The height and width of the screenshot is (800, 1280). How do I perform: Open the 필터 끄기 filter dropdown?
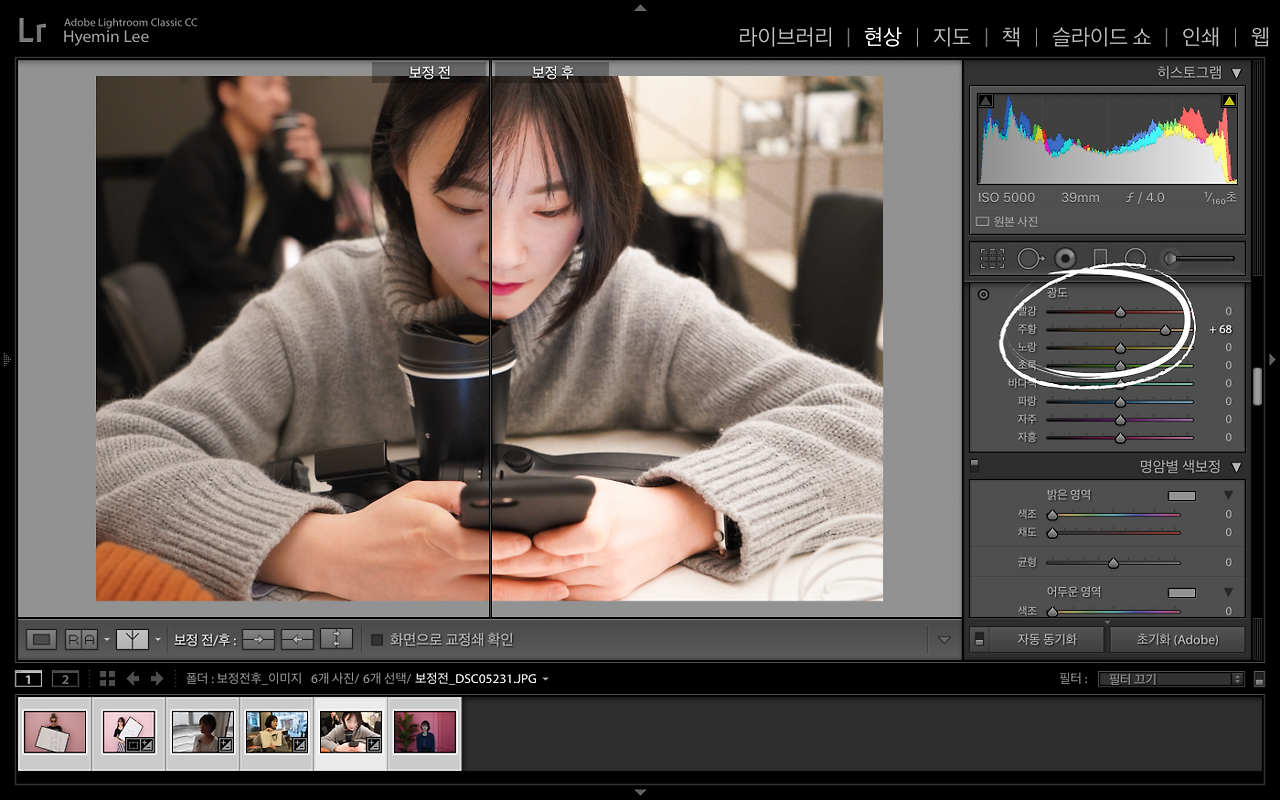coord(1171,679)
